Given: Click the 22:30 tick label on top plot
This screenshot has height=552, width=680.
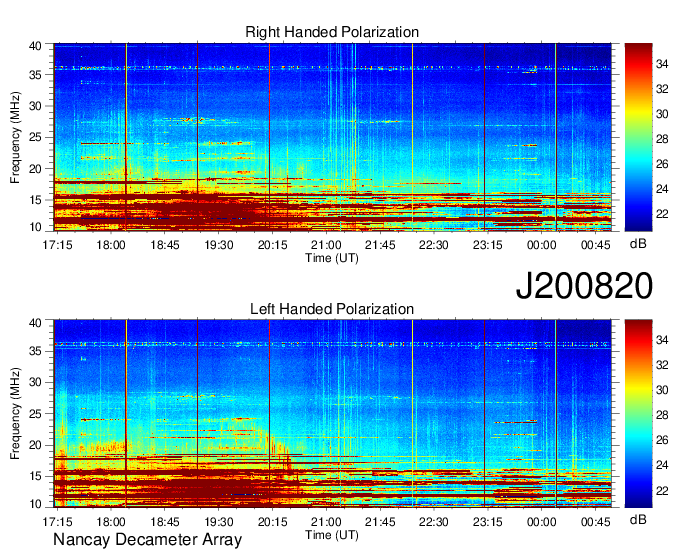Looking at the screenshot, I should [x=434, y=245].
